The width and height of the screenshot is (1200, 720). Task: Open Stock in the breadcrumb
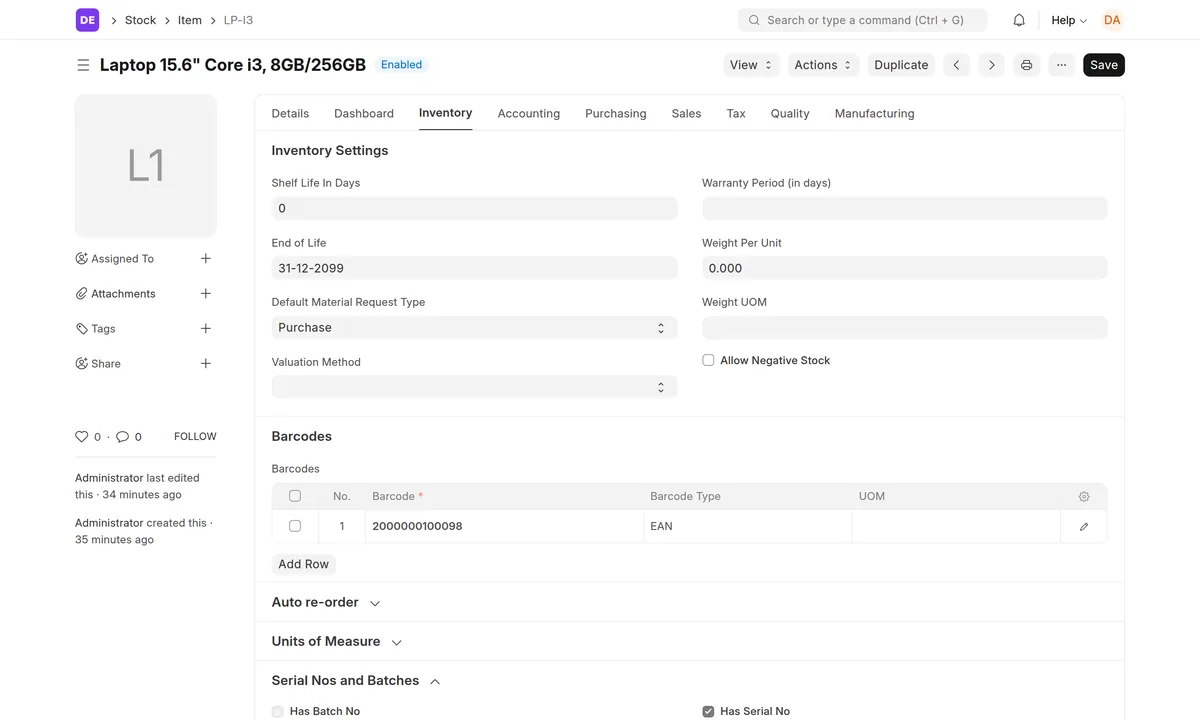(x=140, y=20)
